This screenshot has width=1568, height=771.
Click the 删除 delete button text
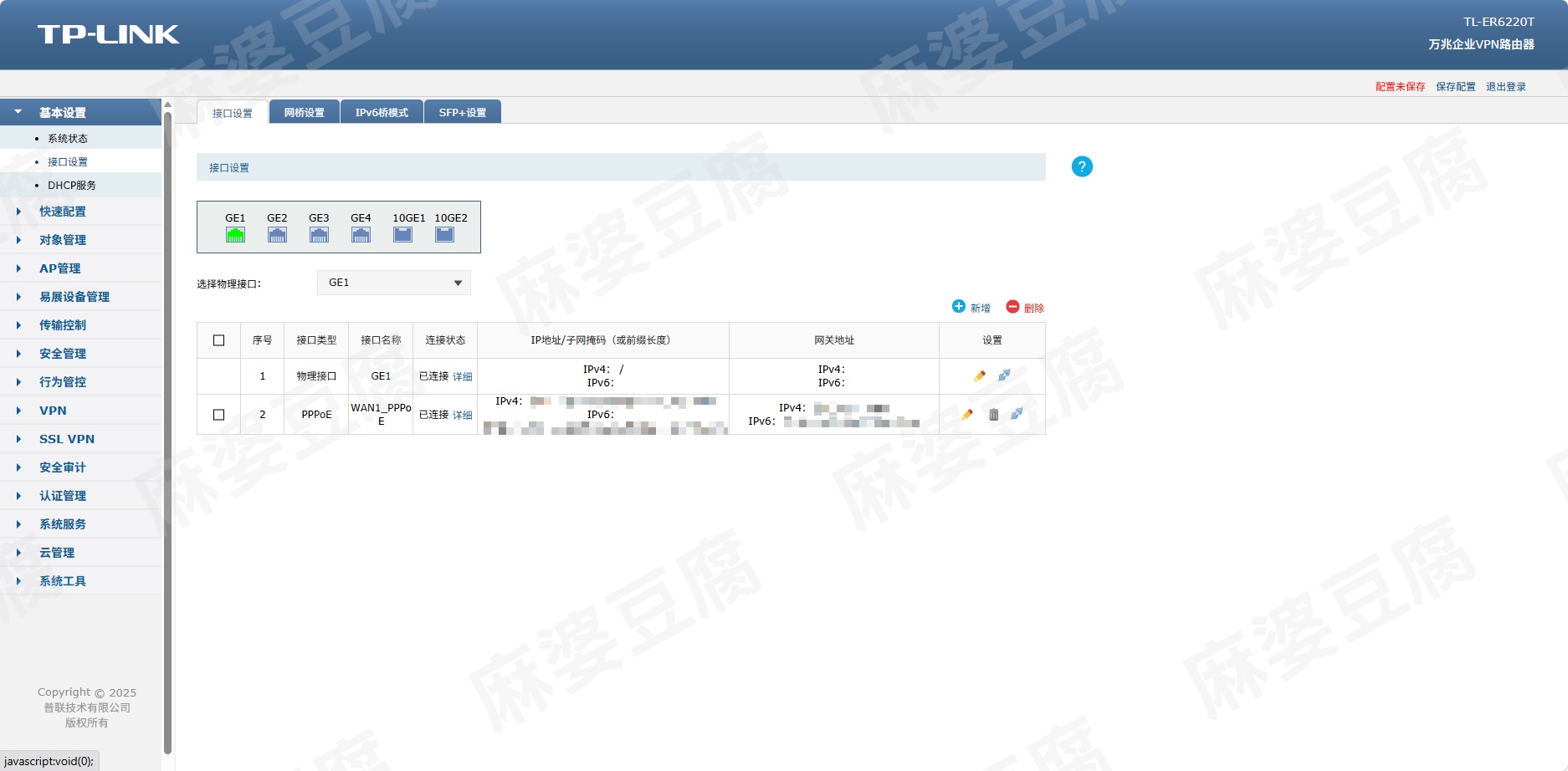pyautogui.click(x=1034, y=309)
